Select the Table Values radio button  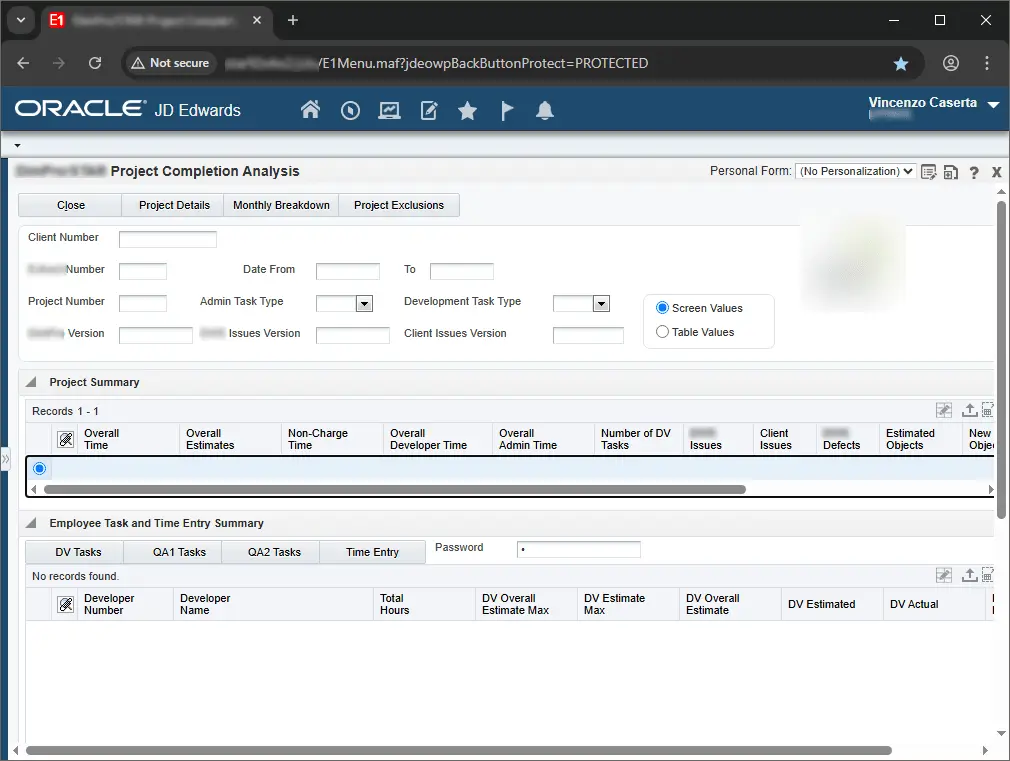[662, 332]
